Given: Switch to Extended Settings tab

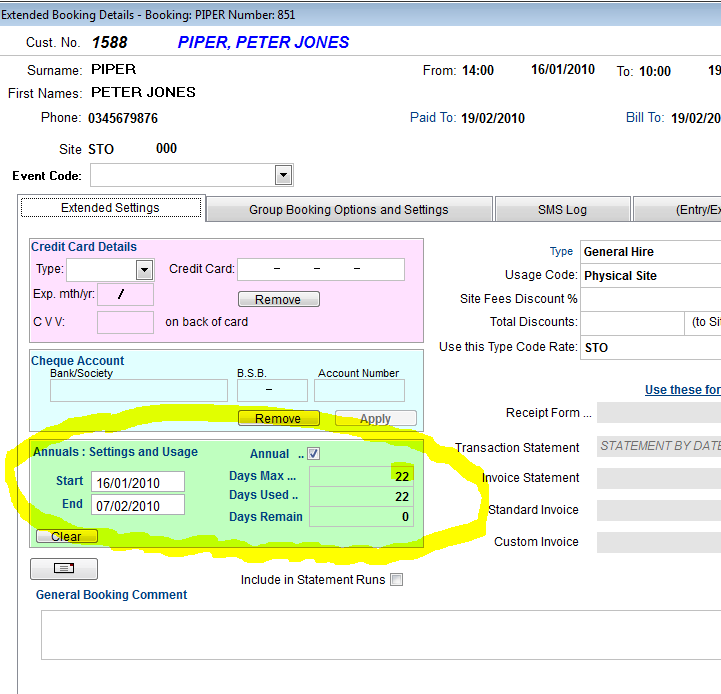Looking at the screenshot, I should 110,208.
